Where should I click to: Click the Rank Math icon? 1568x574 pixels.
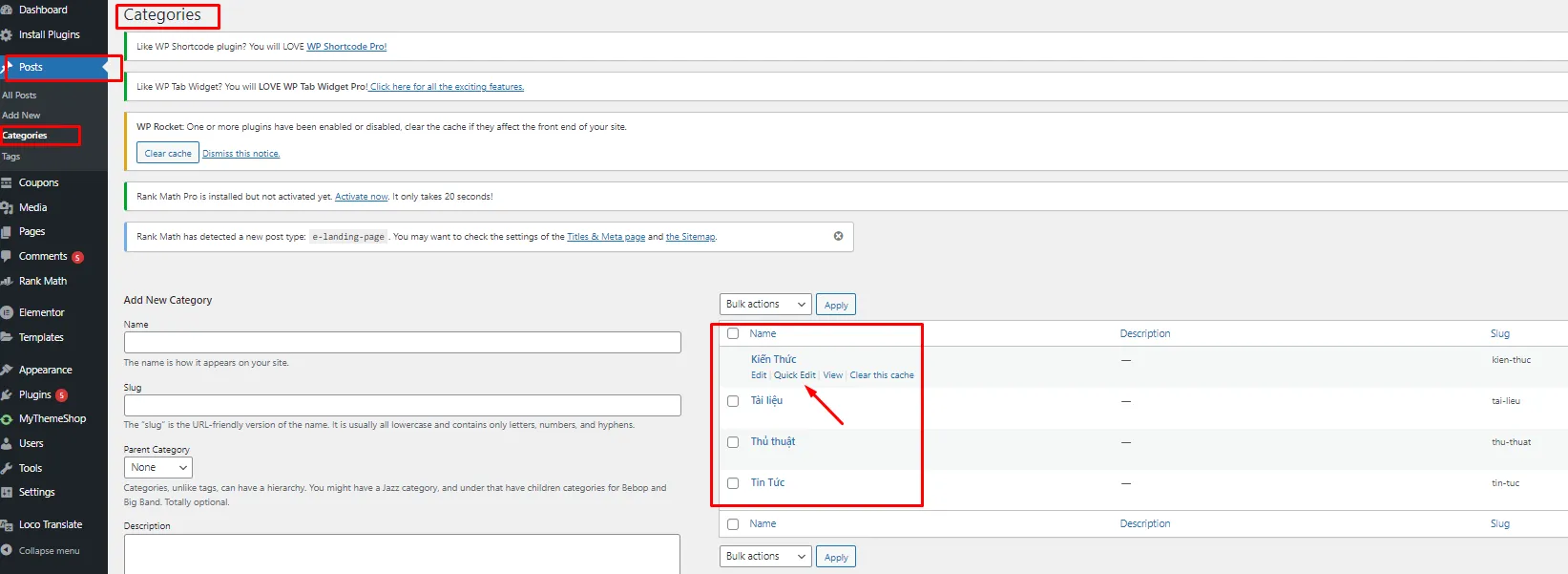pos(6,281)
